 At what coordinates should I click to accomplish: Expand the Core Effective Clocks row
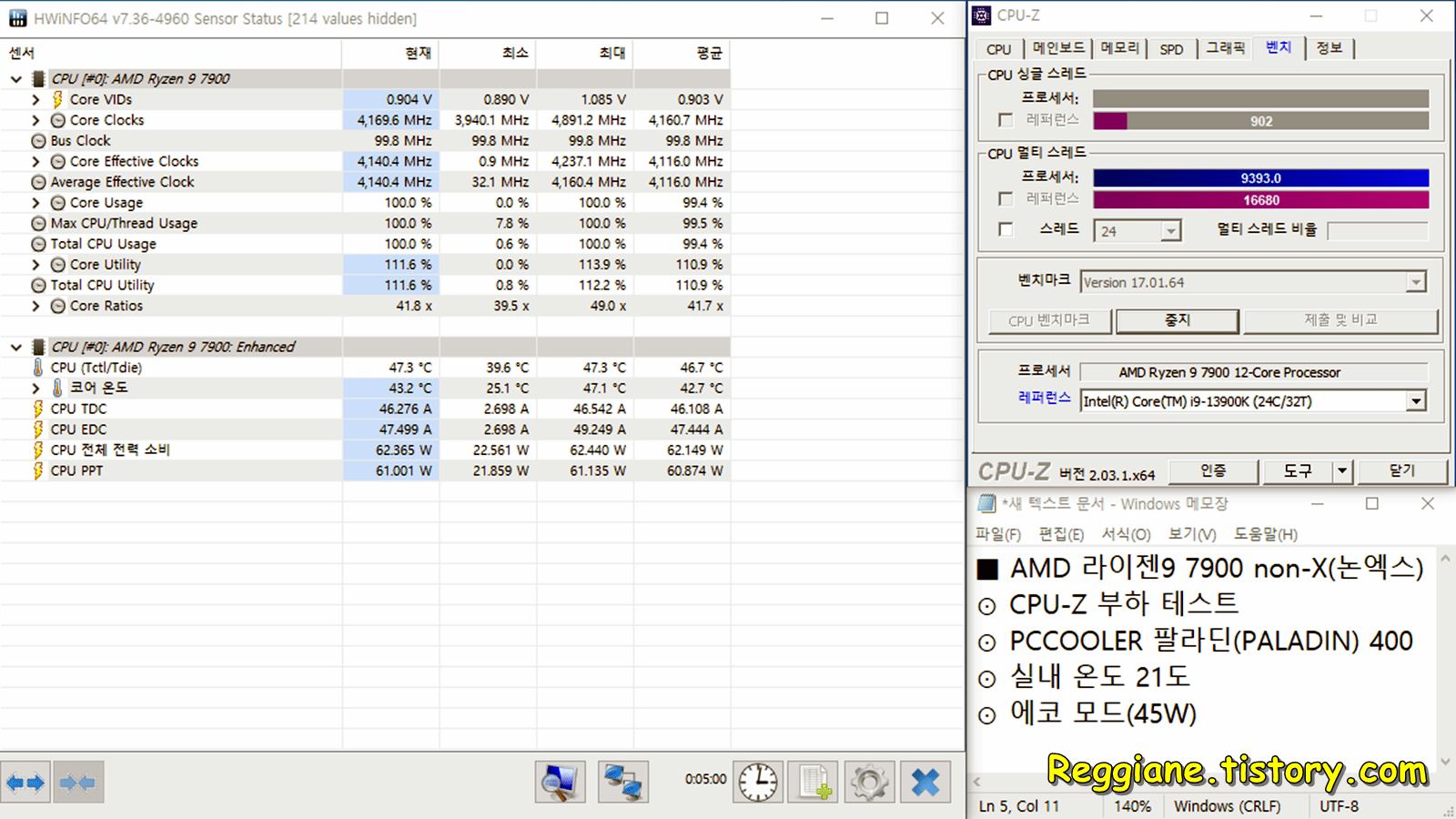35,161
